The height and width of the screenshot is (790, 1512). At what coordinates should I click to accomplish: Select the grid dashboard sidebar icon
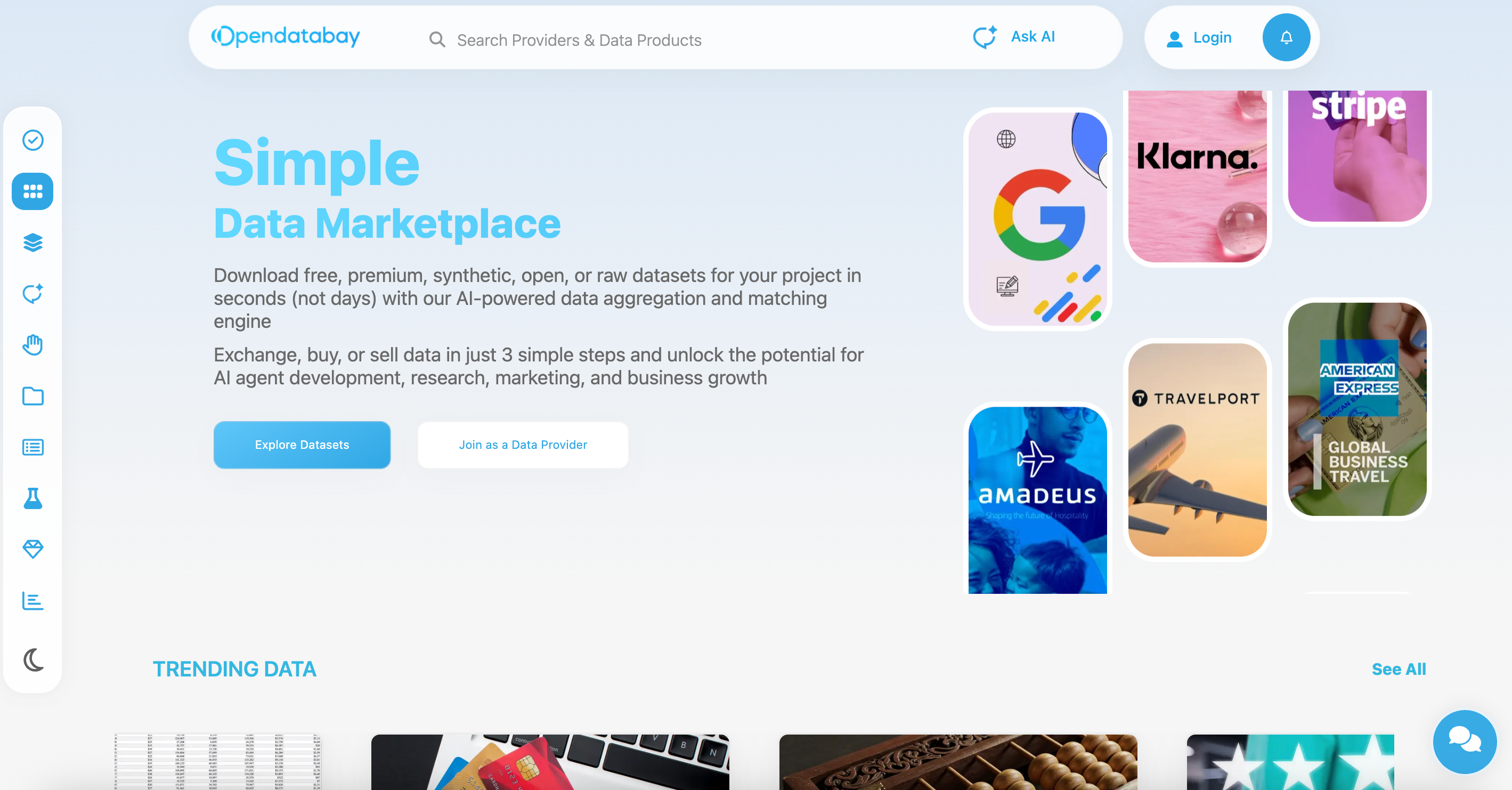click(33, 191)
